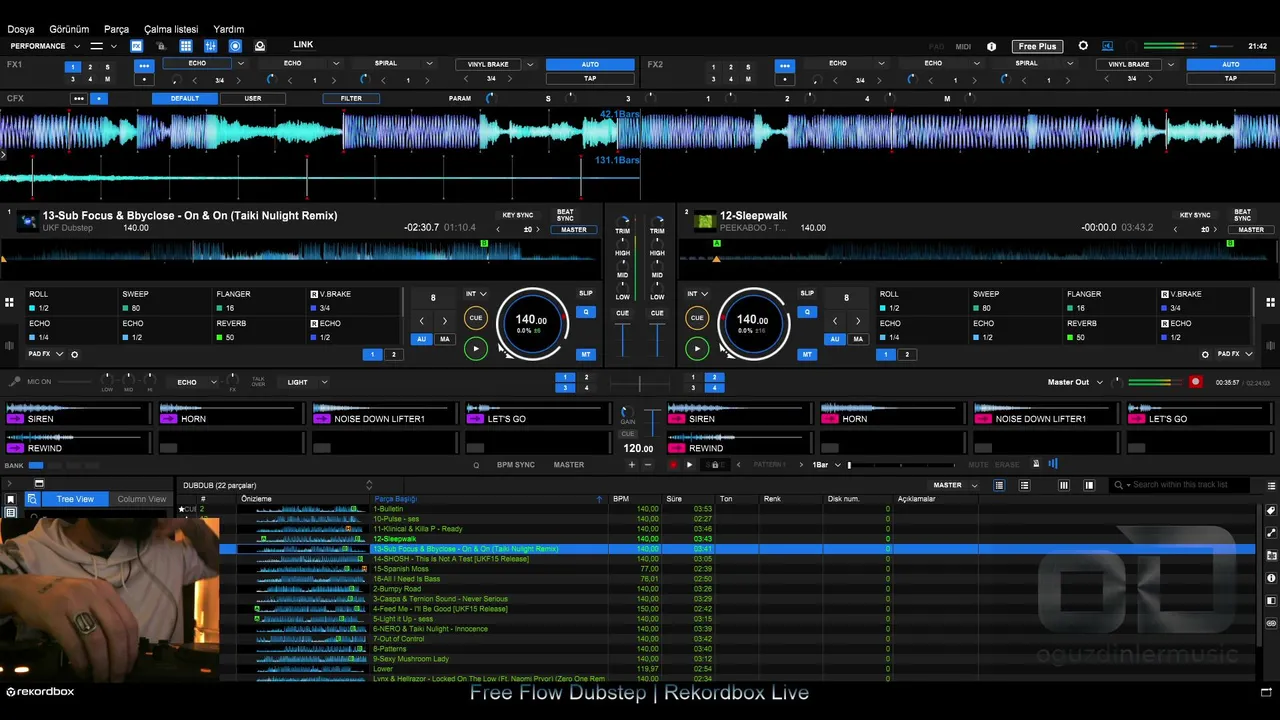
Task: Click sampler BPM SYNC button
Action: click(516, 465)
